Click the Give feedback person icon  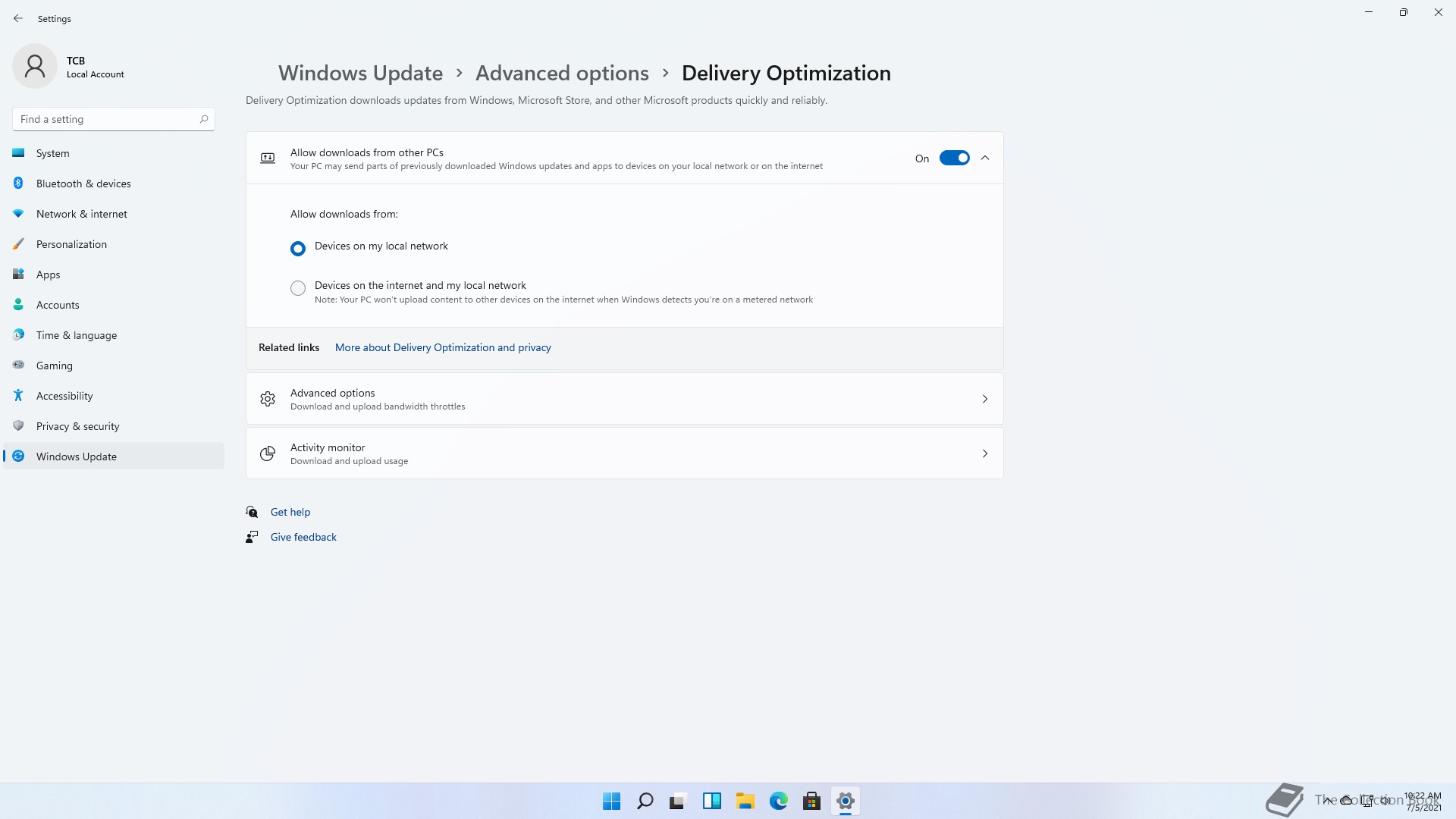[x=252, y=537]
